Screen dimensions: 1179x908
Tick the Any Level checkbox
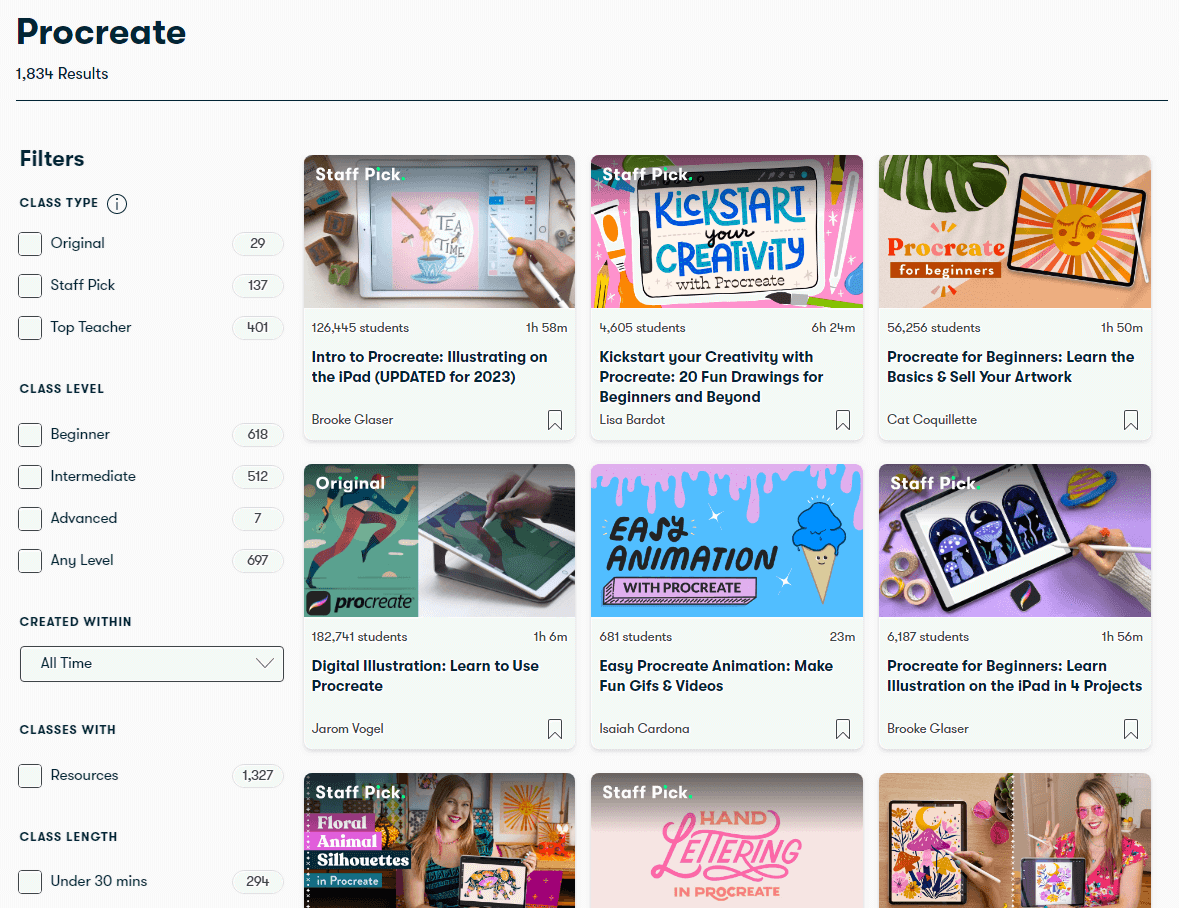(x=30, y=561)
